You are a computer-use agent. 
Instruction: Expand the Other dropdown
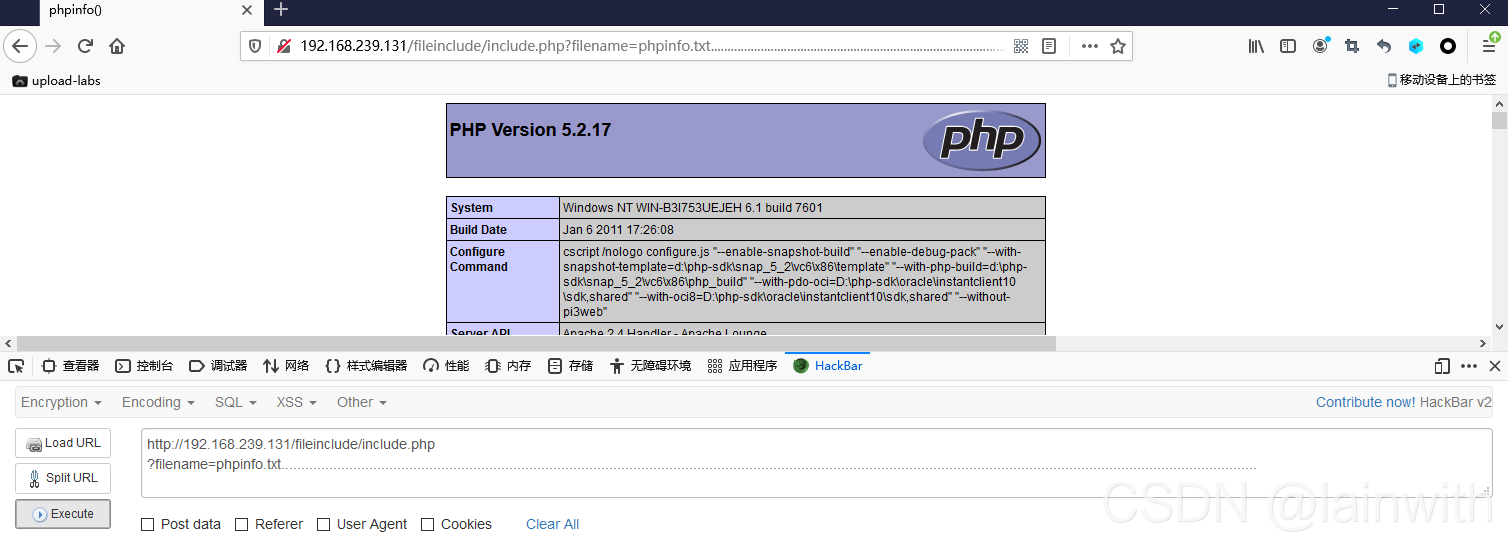[362, 402]
